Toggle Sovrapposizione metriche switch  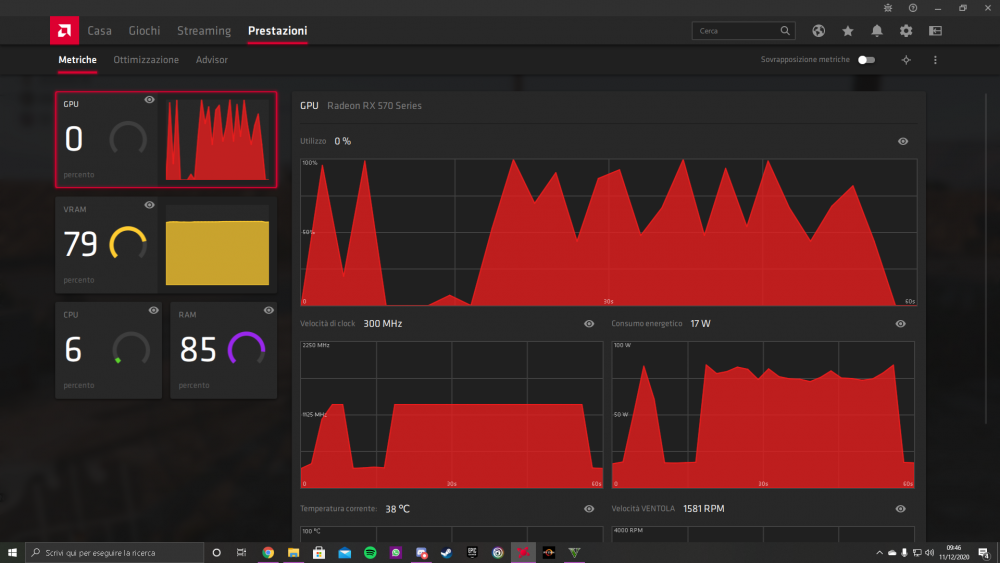click(866, 60)
